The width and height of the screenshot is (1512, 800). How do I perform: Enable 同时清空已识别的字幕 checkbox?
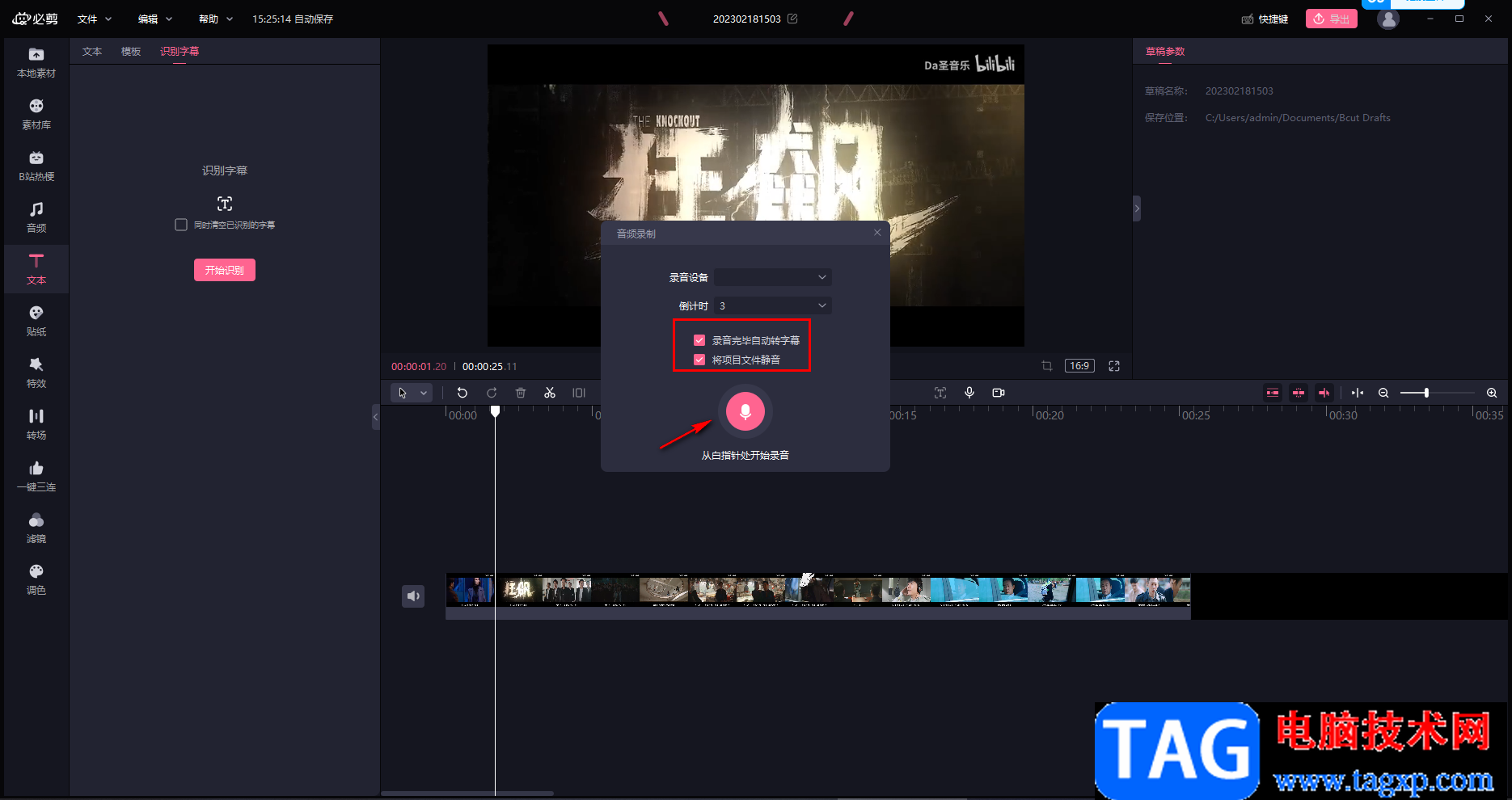point(181,225)
